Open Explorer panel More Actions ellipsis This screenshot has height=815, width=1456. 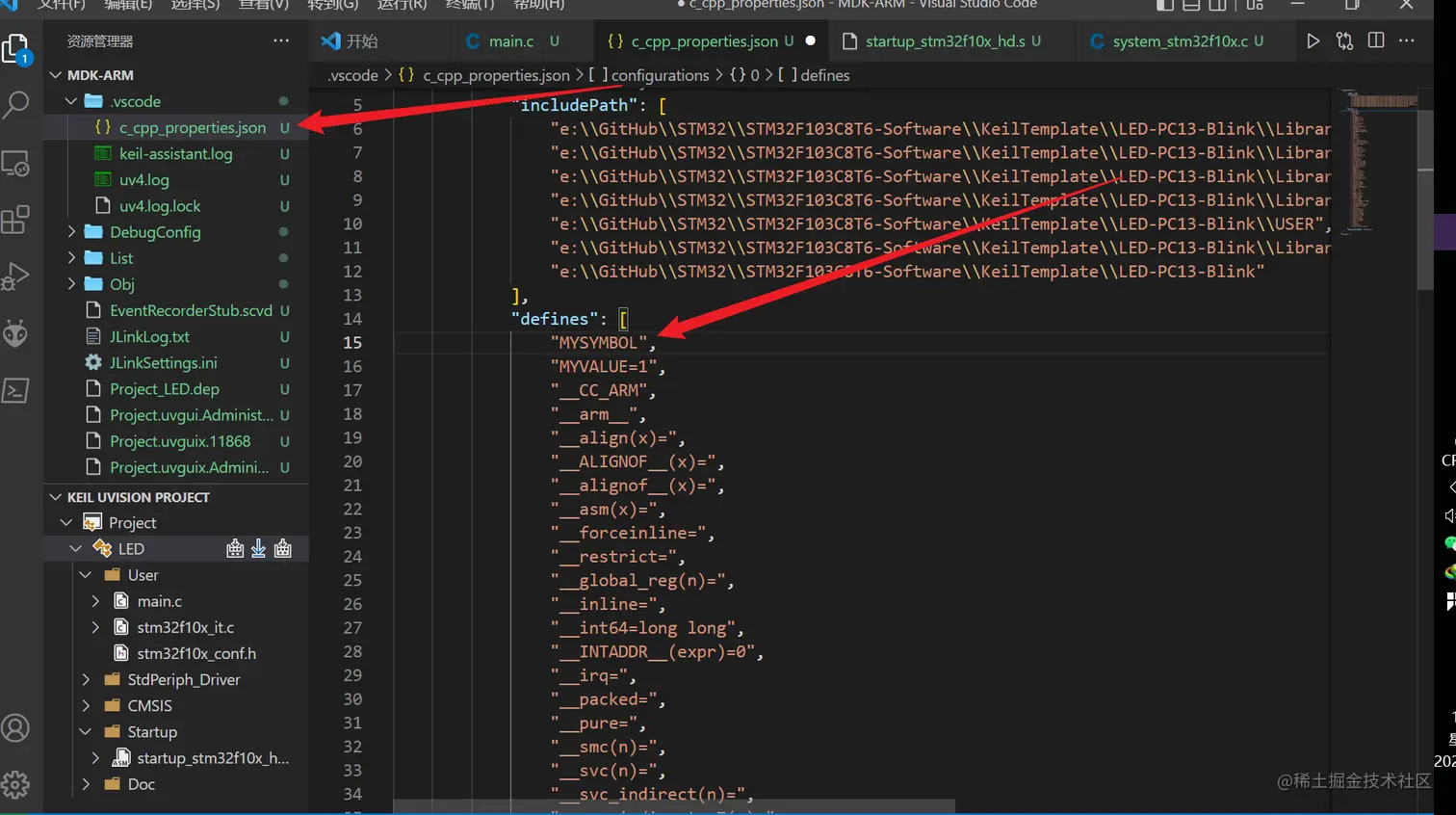point(281,40)
